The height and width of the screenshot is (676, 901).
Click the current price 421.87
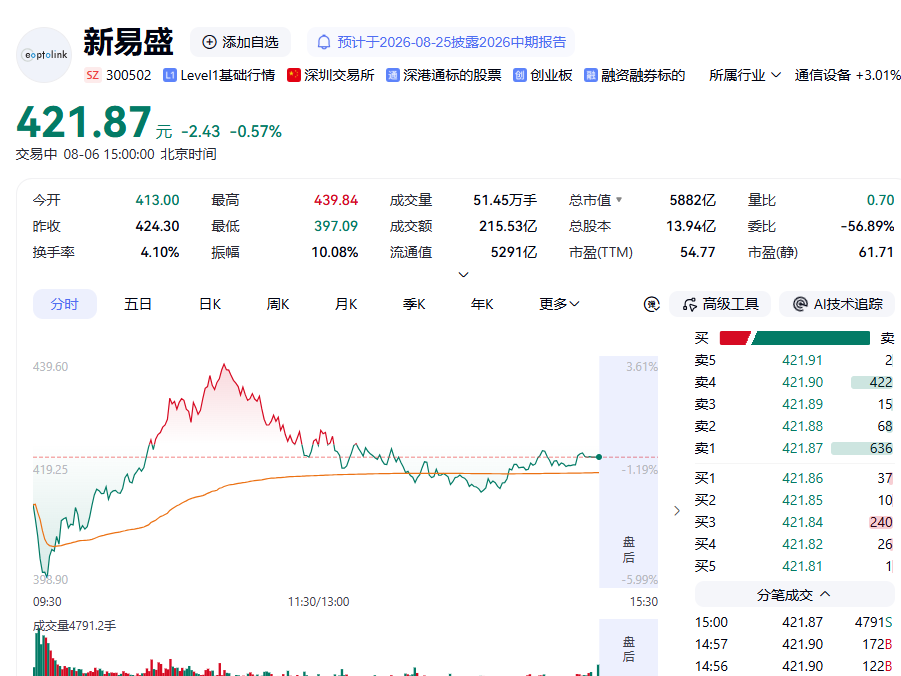tap(84, 122)
